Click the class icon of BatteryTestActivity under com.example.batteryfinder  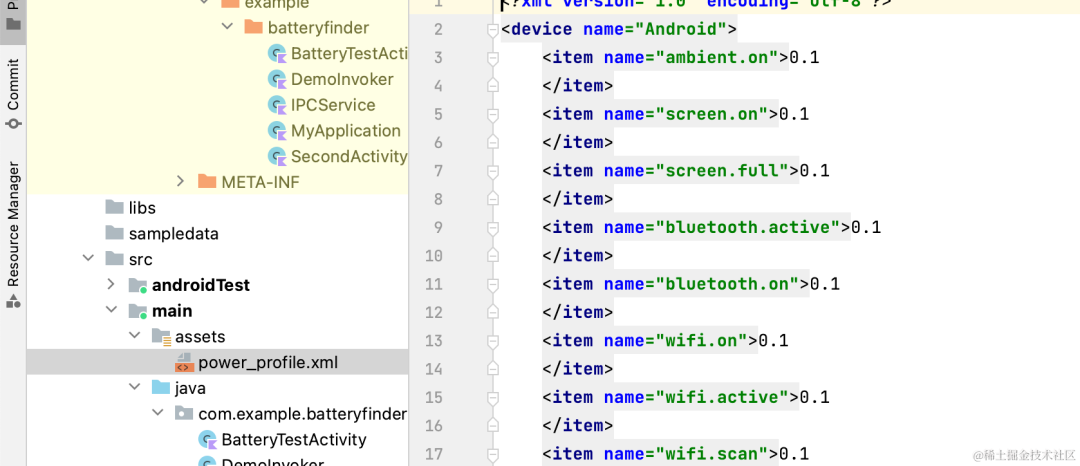pyautogui.click(x=207, y=439)
